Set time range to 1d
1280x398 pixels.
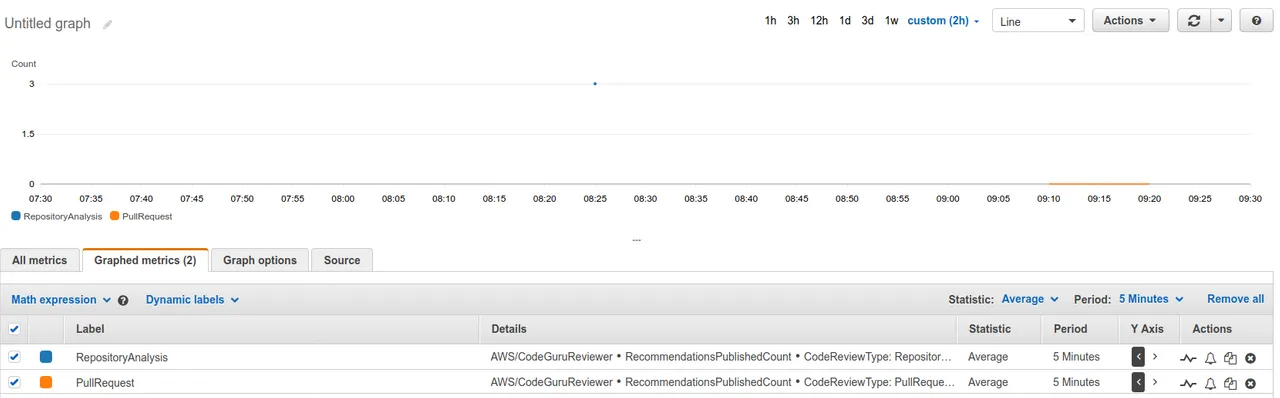[845, 21]
